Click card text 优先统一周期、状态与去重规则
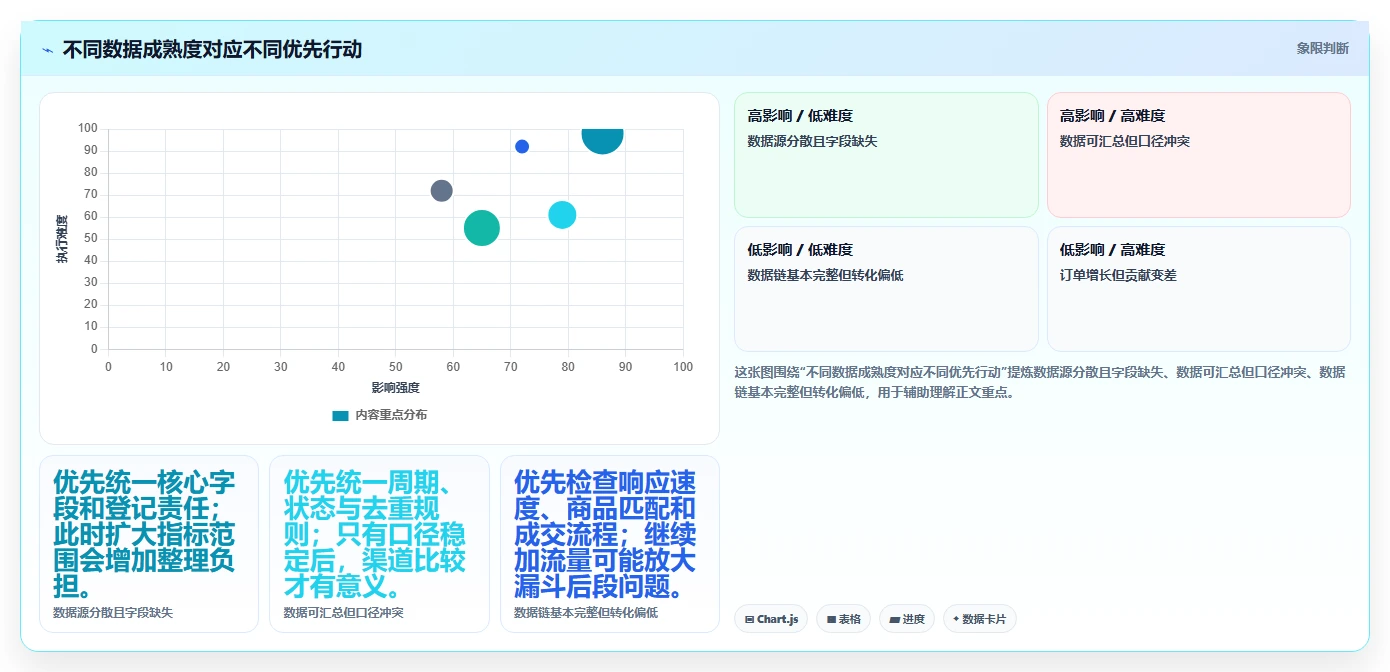 [x=375, y=534]
